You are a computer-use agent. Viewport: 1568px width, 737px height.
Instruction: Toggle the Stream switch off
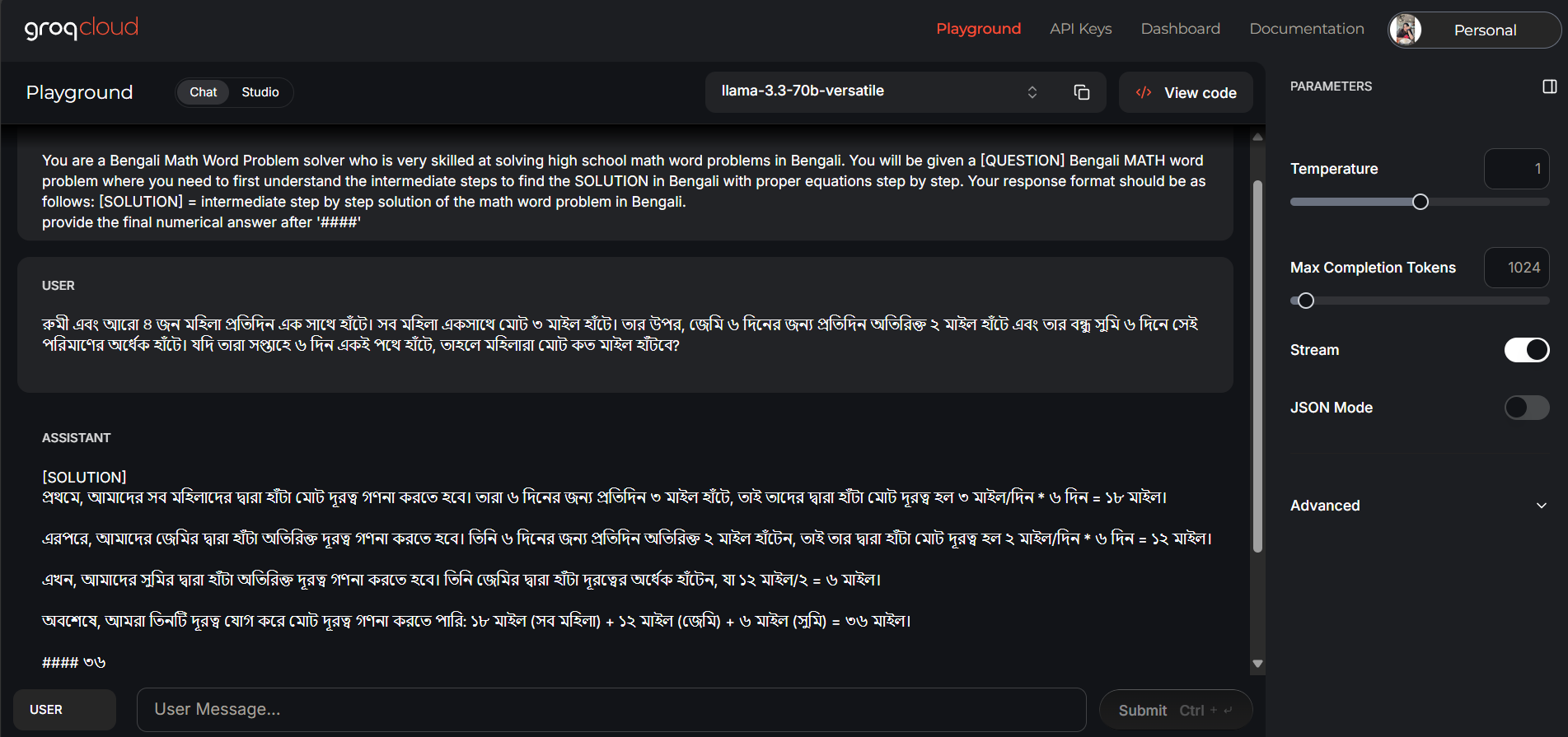(1526, 350)
